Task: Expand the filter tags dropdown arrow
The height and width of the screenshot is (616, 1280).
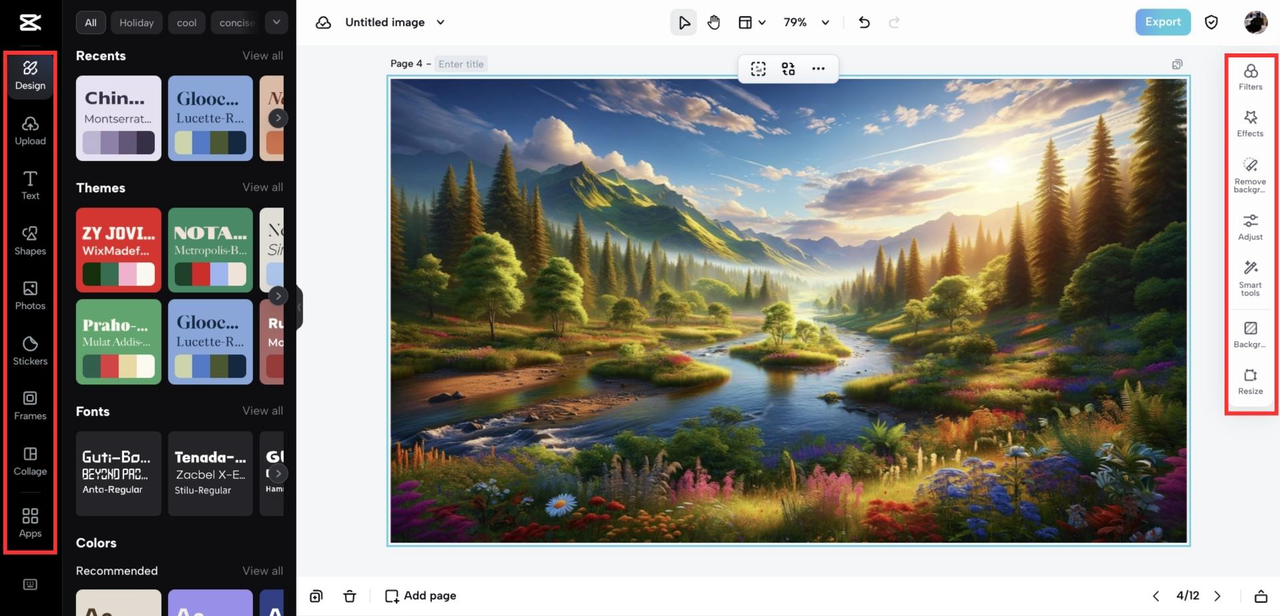Action: coord(276,22)
